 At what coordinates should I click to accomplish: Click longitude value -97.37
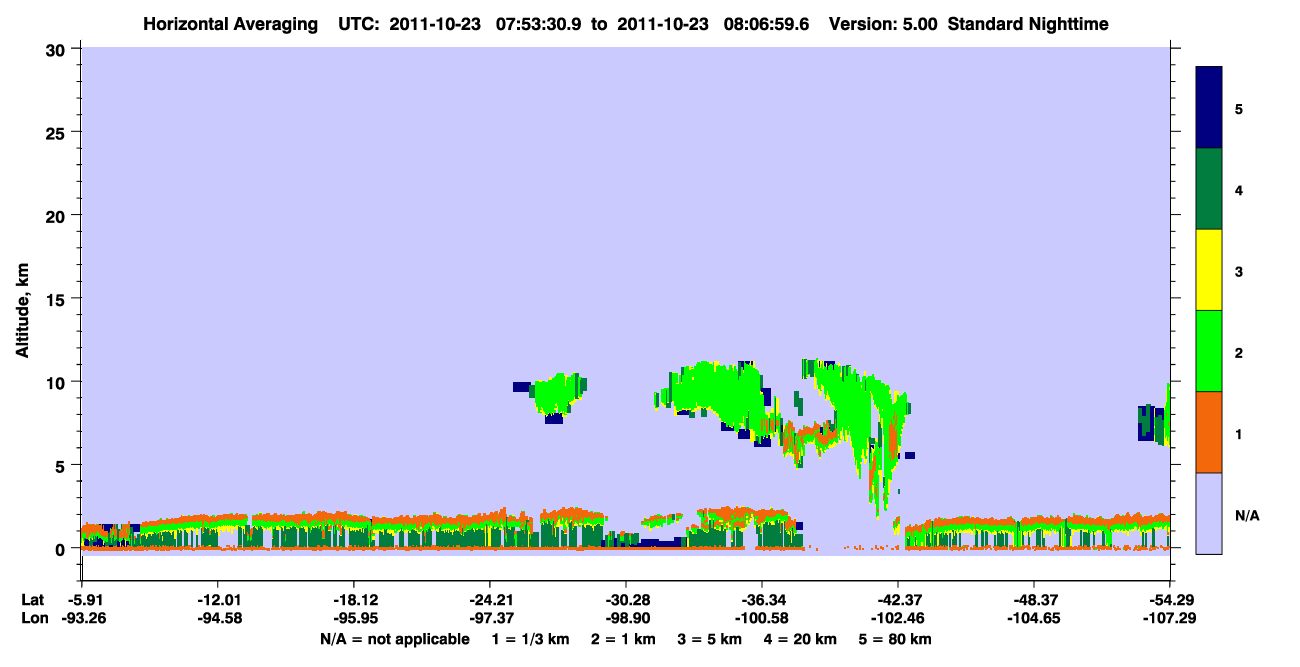[489, 619]
